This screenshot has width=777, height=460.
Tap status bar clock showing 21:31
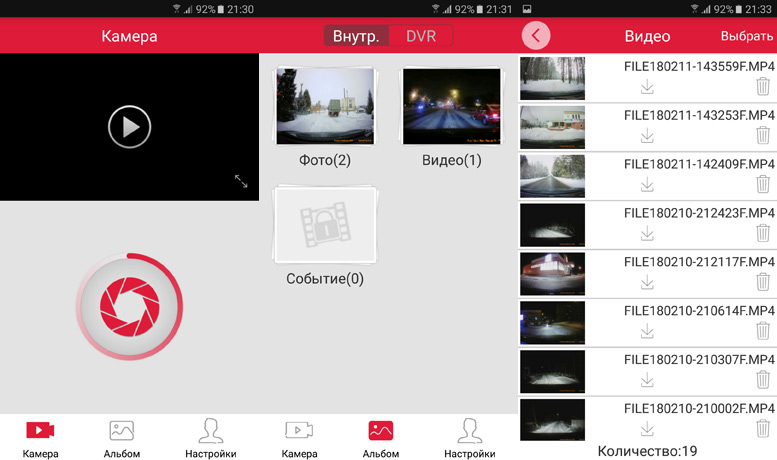[499, 9]
